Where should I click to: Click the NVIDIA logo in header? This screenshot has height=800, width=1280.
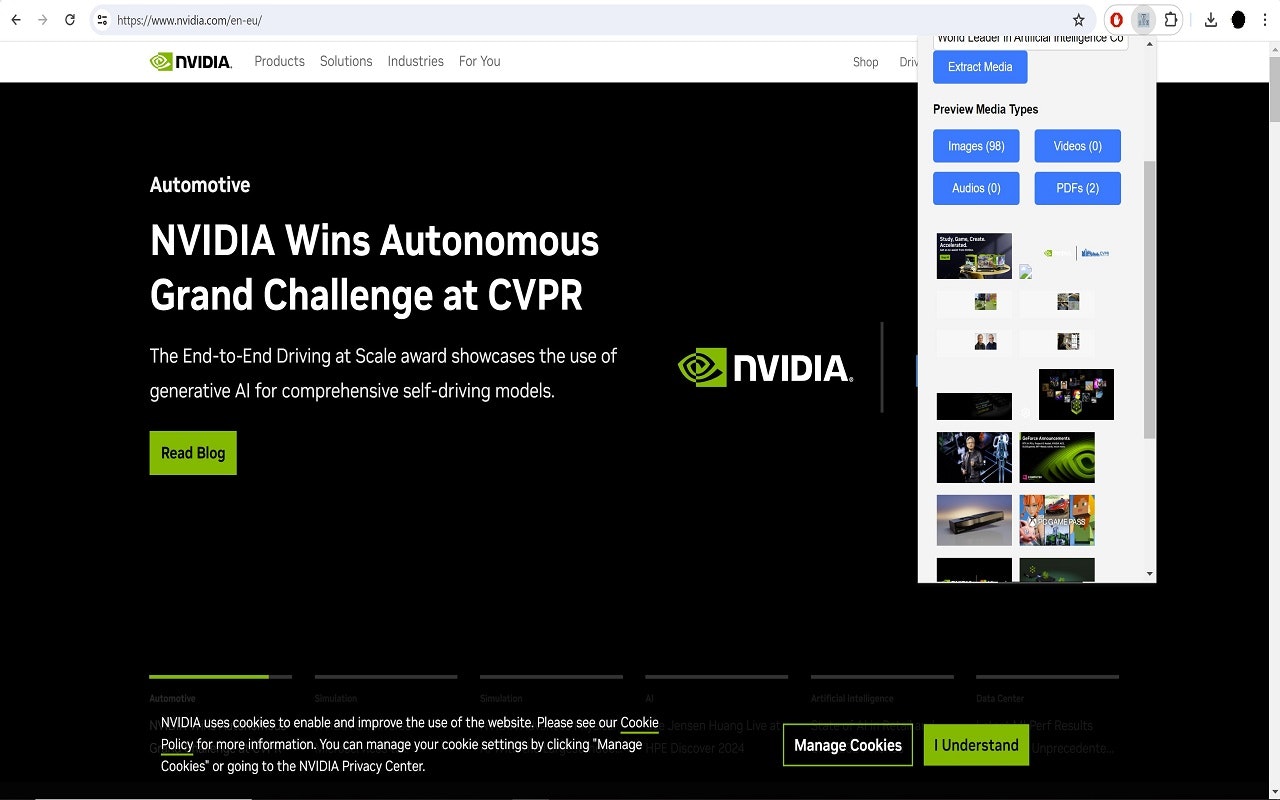pyautogui.click(x=191, y=61)
